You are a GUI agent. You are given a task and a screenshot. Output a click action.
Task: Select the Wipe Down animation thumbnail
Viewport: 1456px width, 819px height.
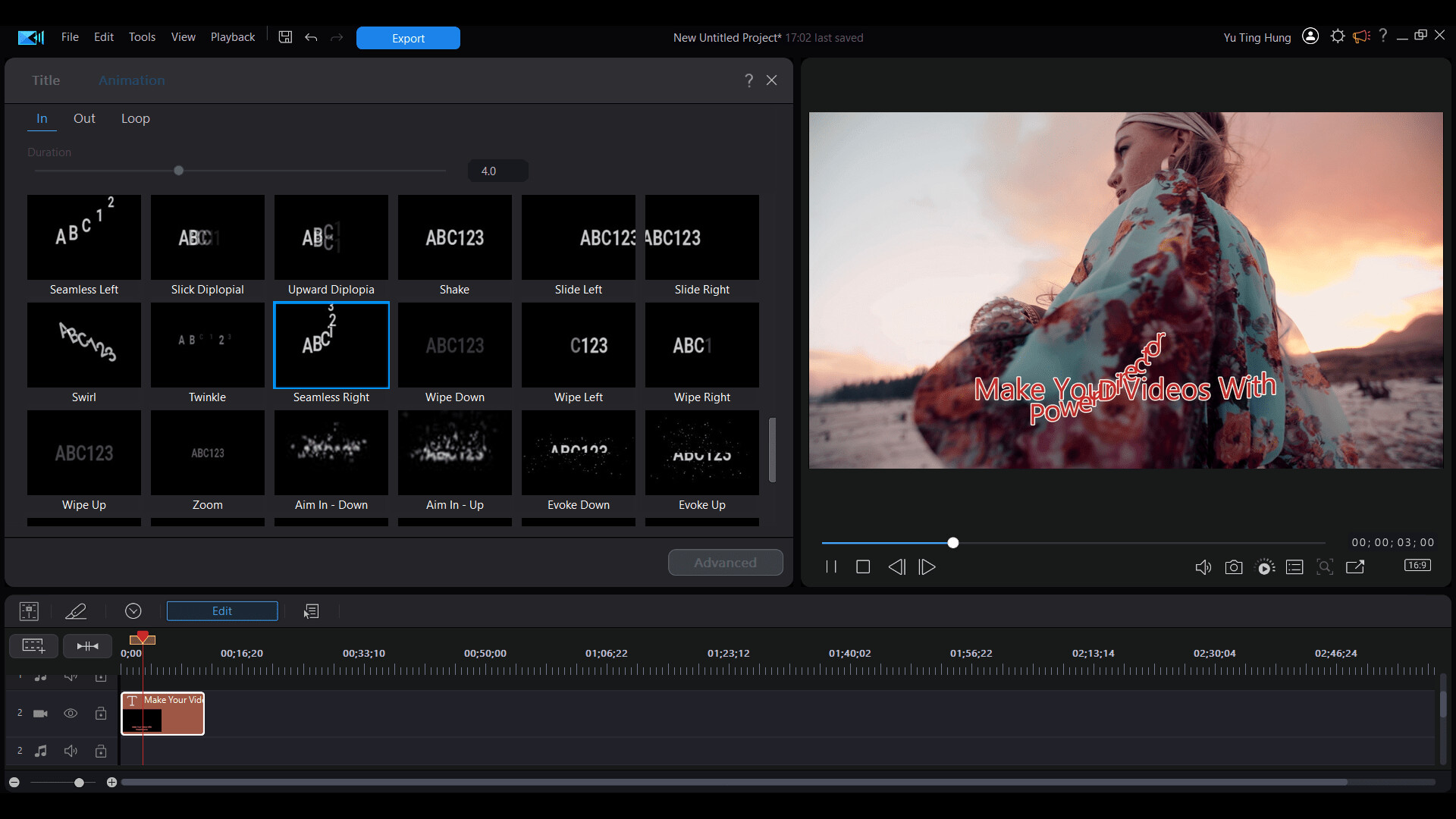454,345
